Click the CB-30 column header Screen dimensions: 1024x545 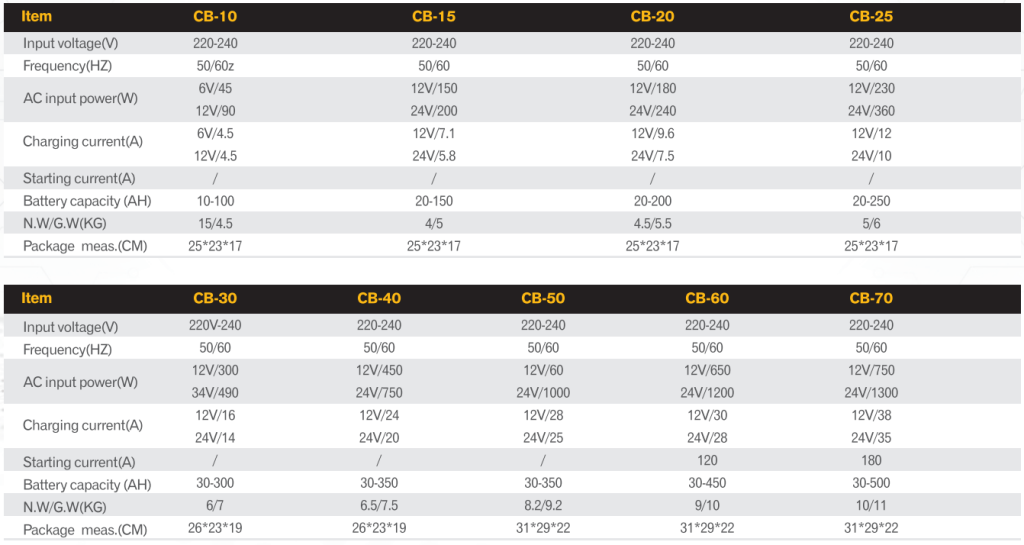(215, 298)
